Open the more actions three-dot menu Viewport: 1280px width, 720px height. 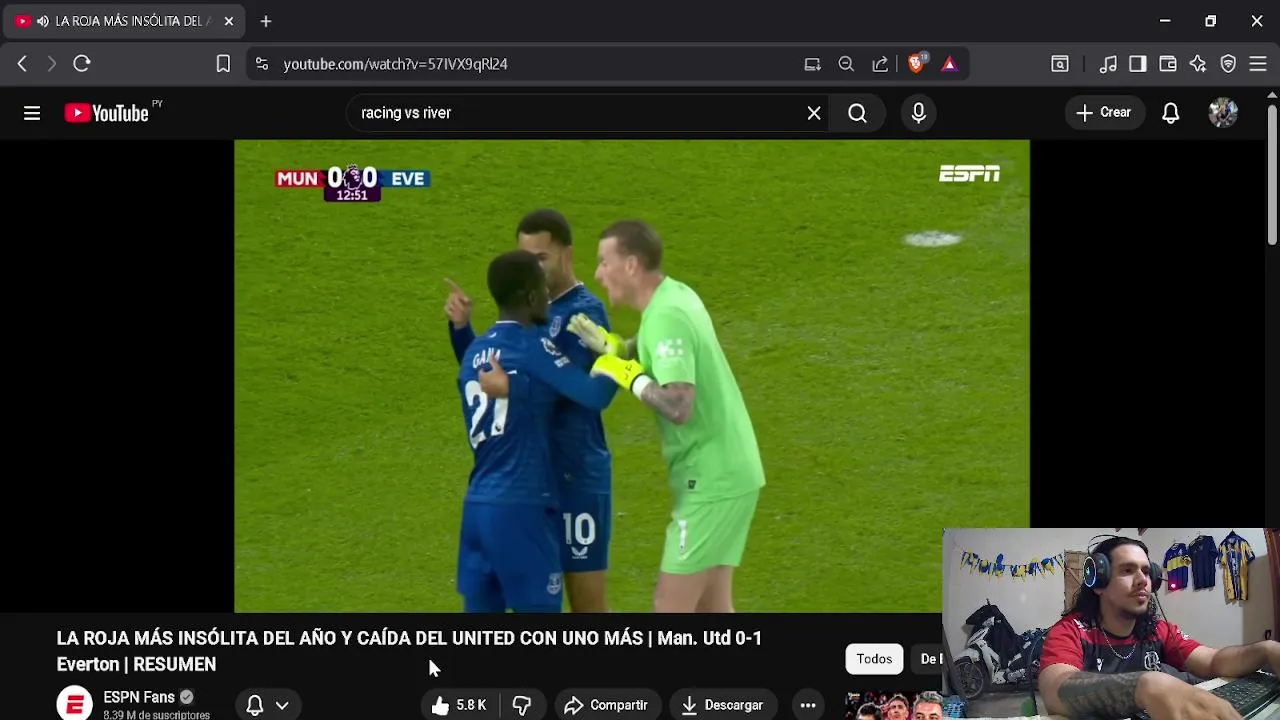point(808,705)
